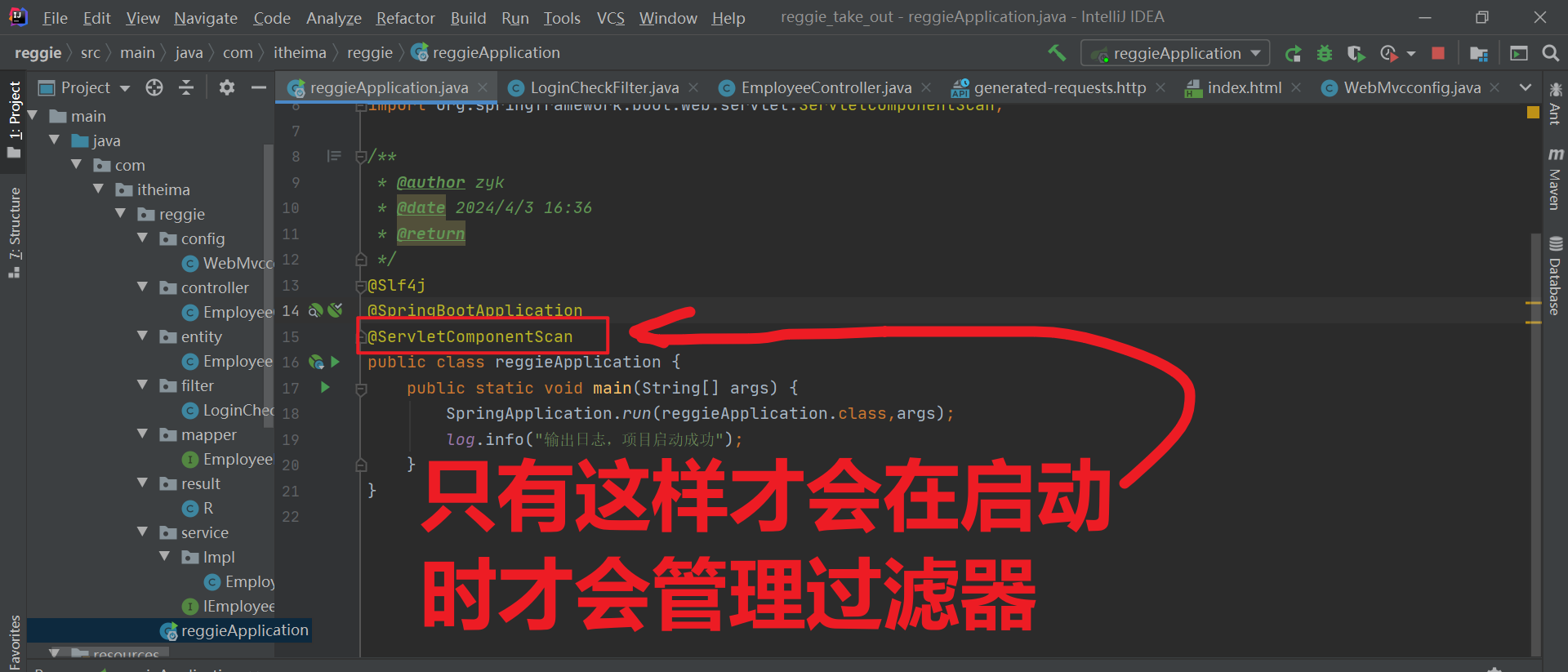Collapse the config package
Screen dimensions: 1568x672
pos(143,238)
